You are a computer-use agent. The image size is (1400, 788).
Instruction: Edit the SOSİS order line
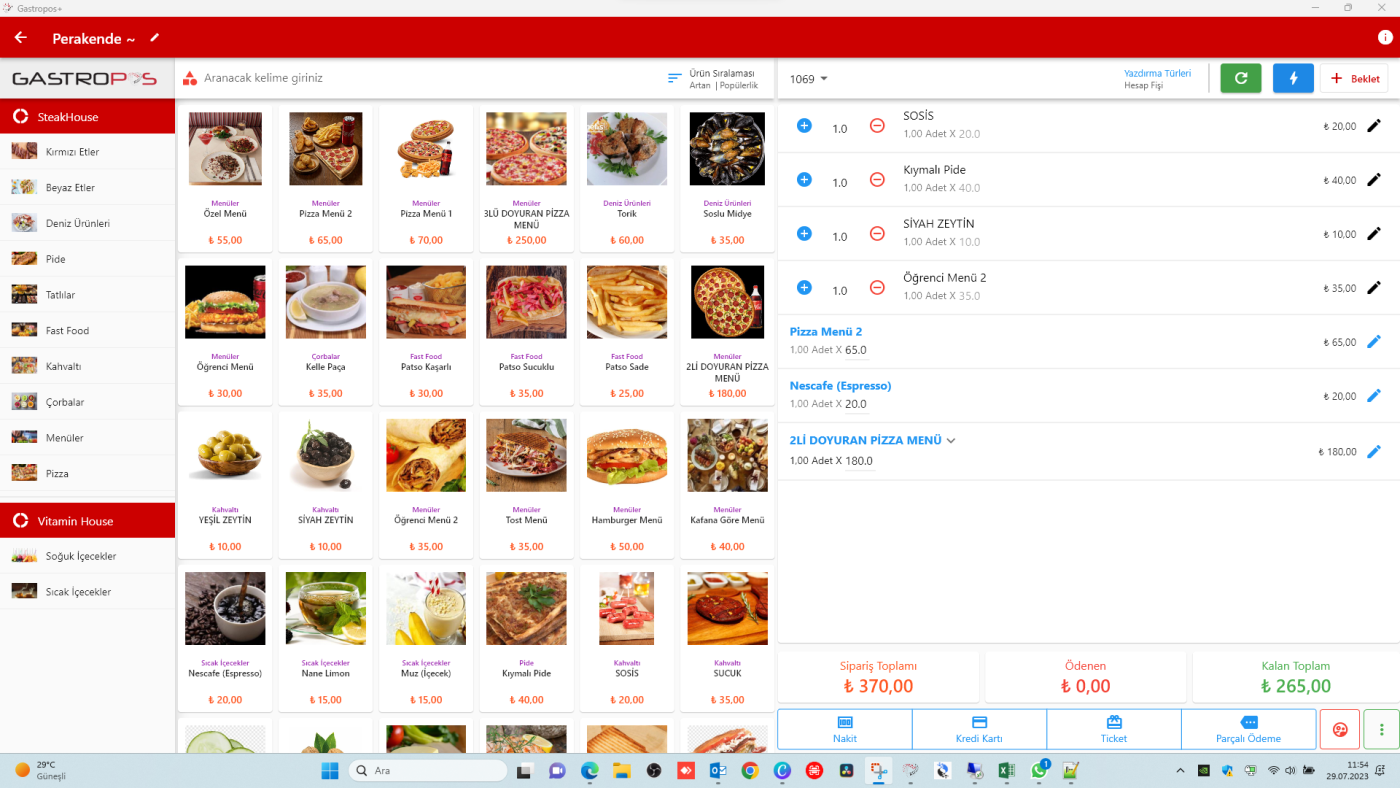[x=1373, y=126]
